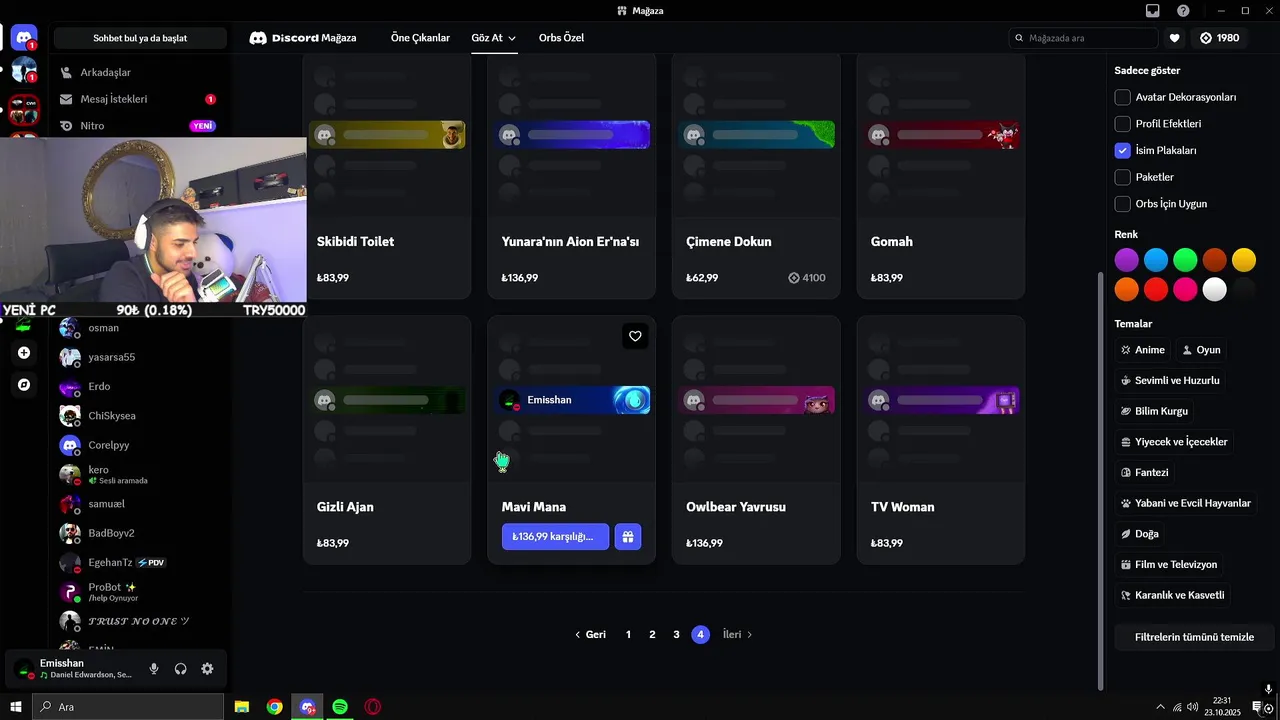Open Discord Mağaza logo link

(x=302, y=38)
